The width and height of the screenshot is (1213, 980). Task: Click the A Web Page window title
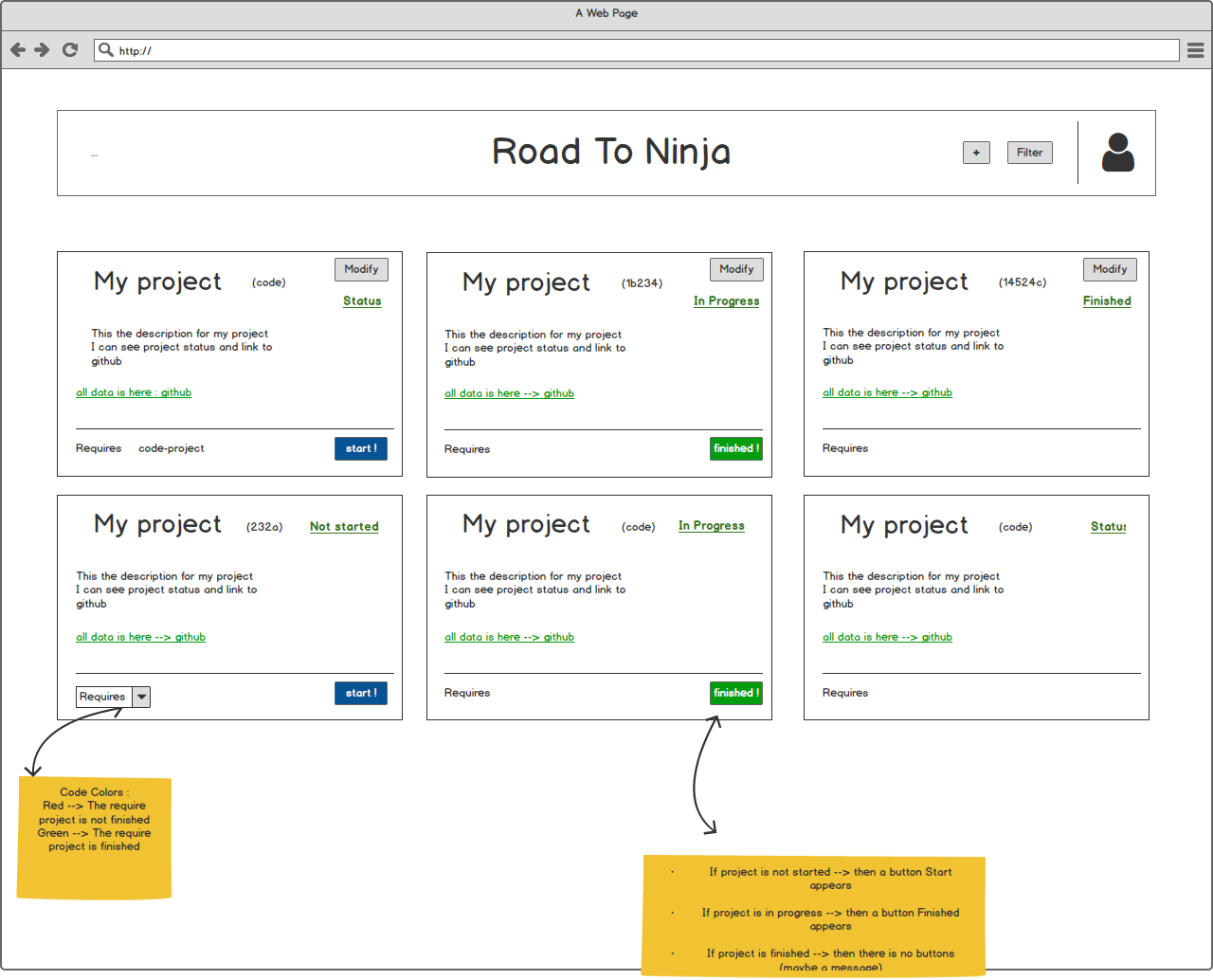pyautogui.click(x=606, y=13)
